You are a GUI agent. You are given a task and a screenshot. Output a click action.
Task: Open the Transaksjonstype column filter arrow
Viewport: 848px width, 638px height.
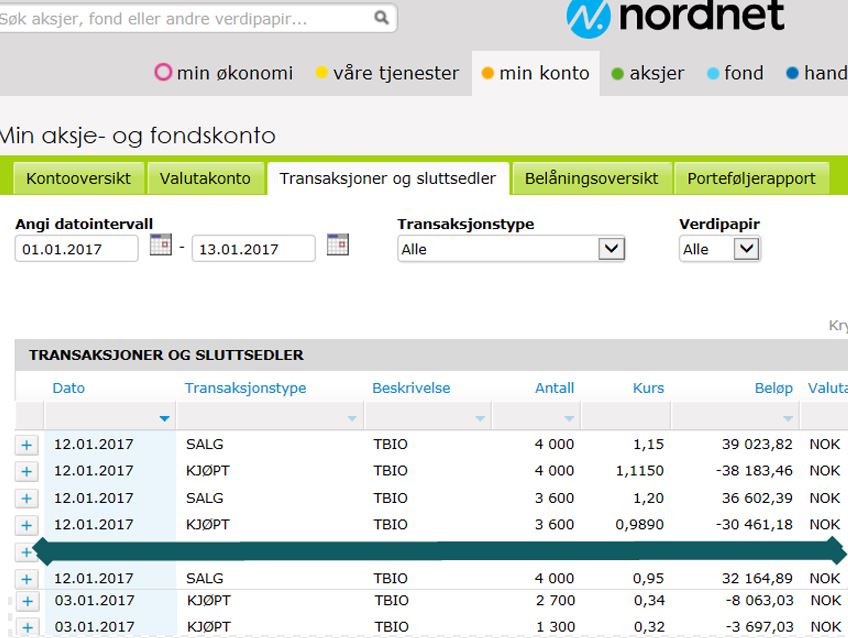click(x=352, y=418)
